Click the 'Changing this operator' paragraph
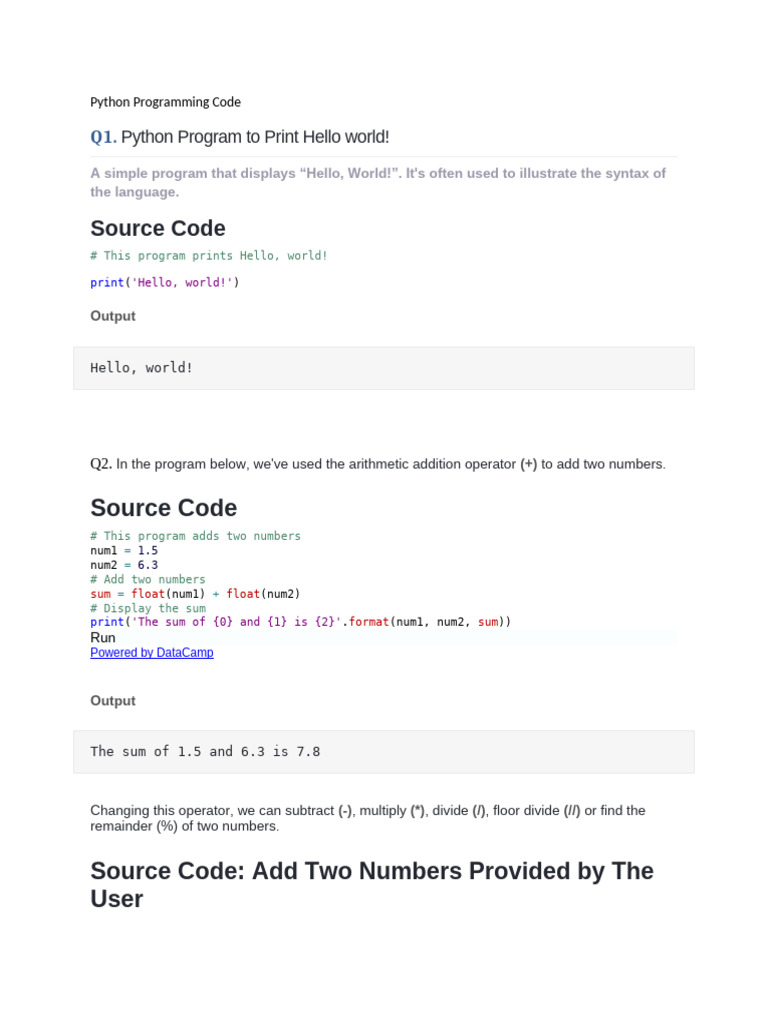Screen dimensions: 768x1024 368,818
